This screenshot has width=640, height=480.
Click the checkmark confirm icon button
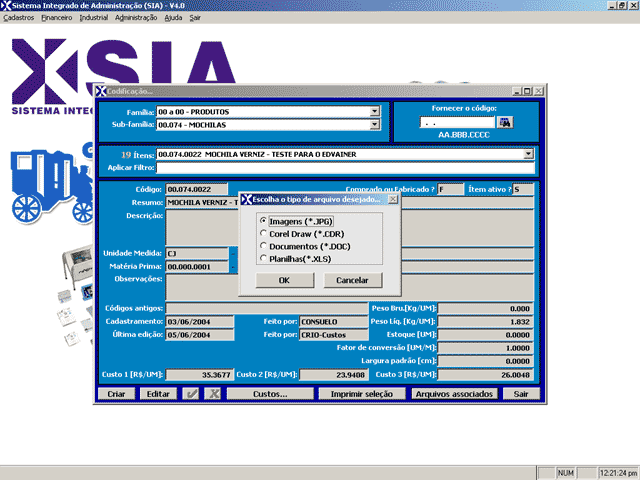pos(192,394)
